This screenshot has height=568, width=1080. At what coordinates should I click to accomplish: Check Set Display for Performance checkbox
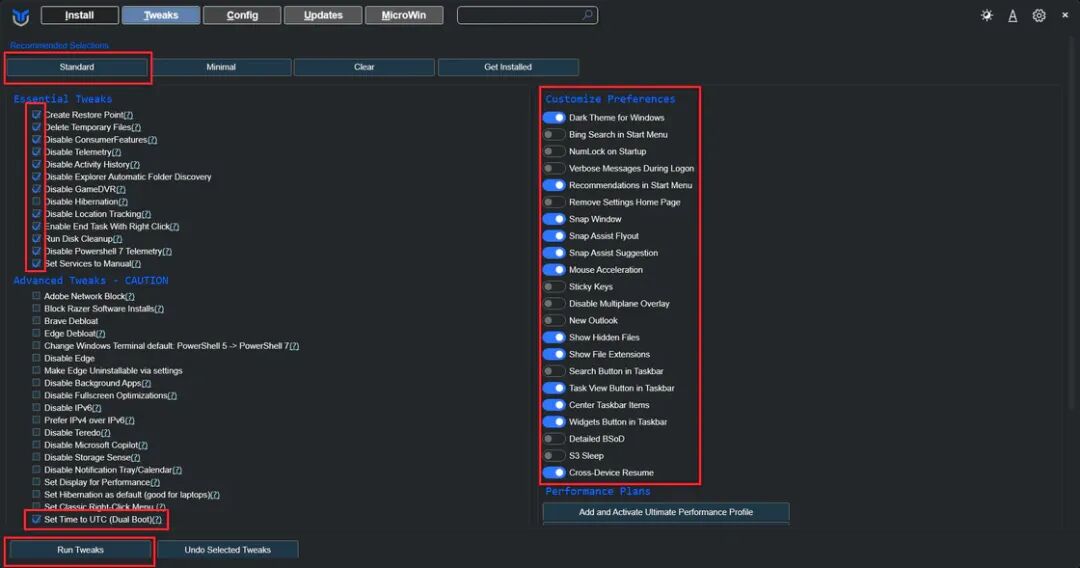point(36,481)
